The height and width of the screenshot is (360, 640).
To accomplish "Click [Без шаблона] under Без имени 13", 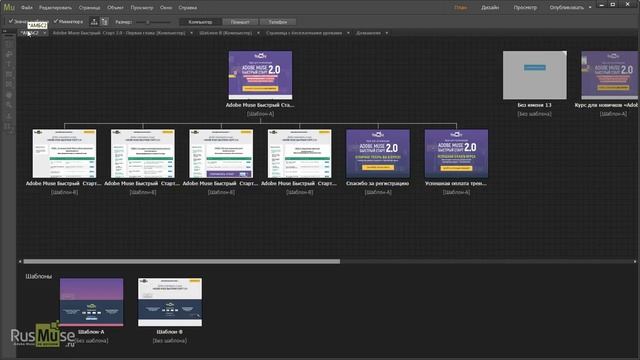I will 534,114.
